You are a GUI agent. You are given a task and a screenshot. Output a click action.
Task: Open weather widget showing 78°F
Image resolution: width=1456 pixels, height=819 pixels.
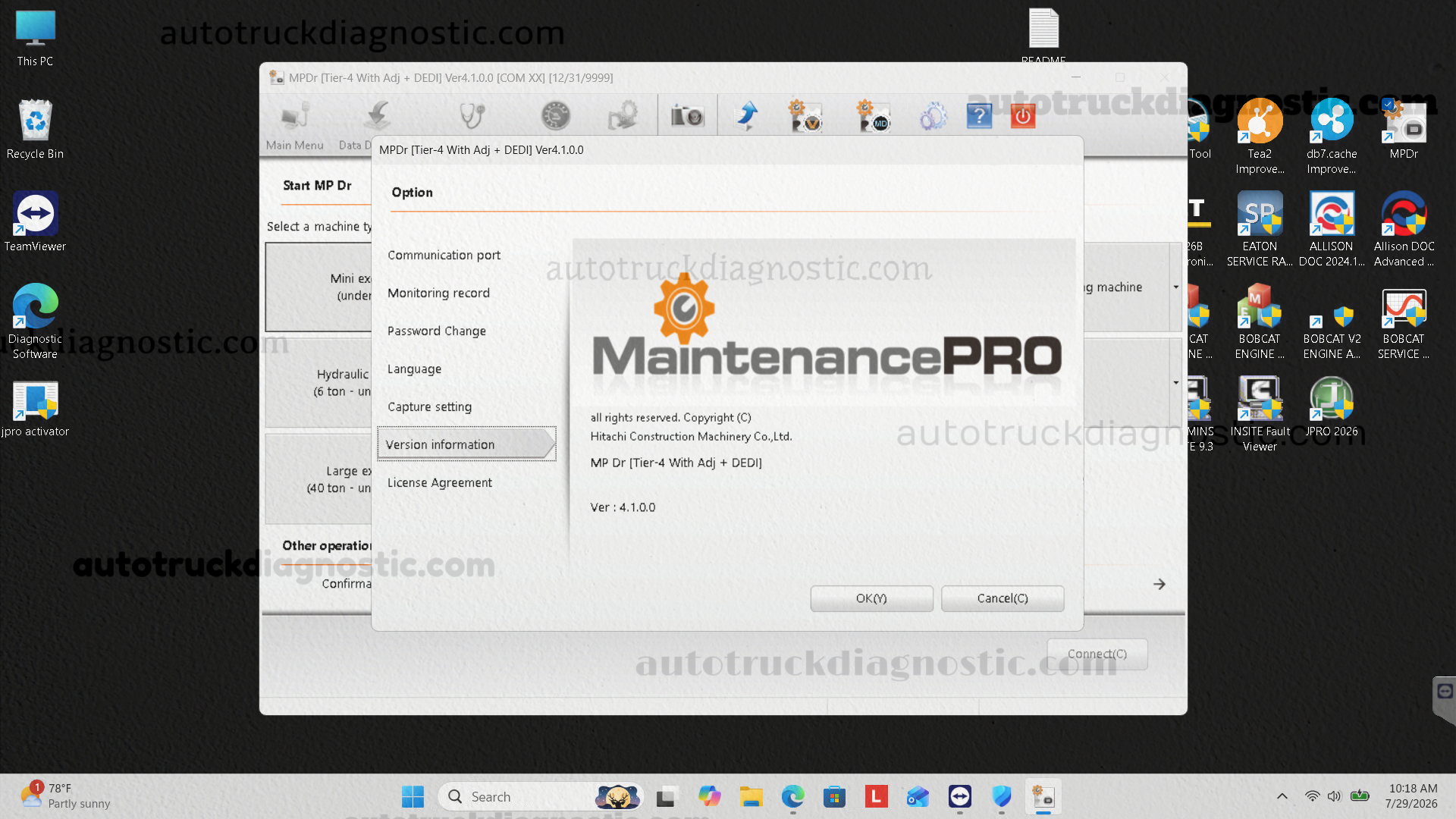[x=67, y=796]
